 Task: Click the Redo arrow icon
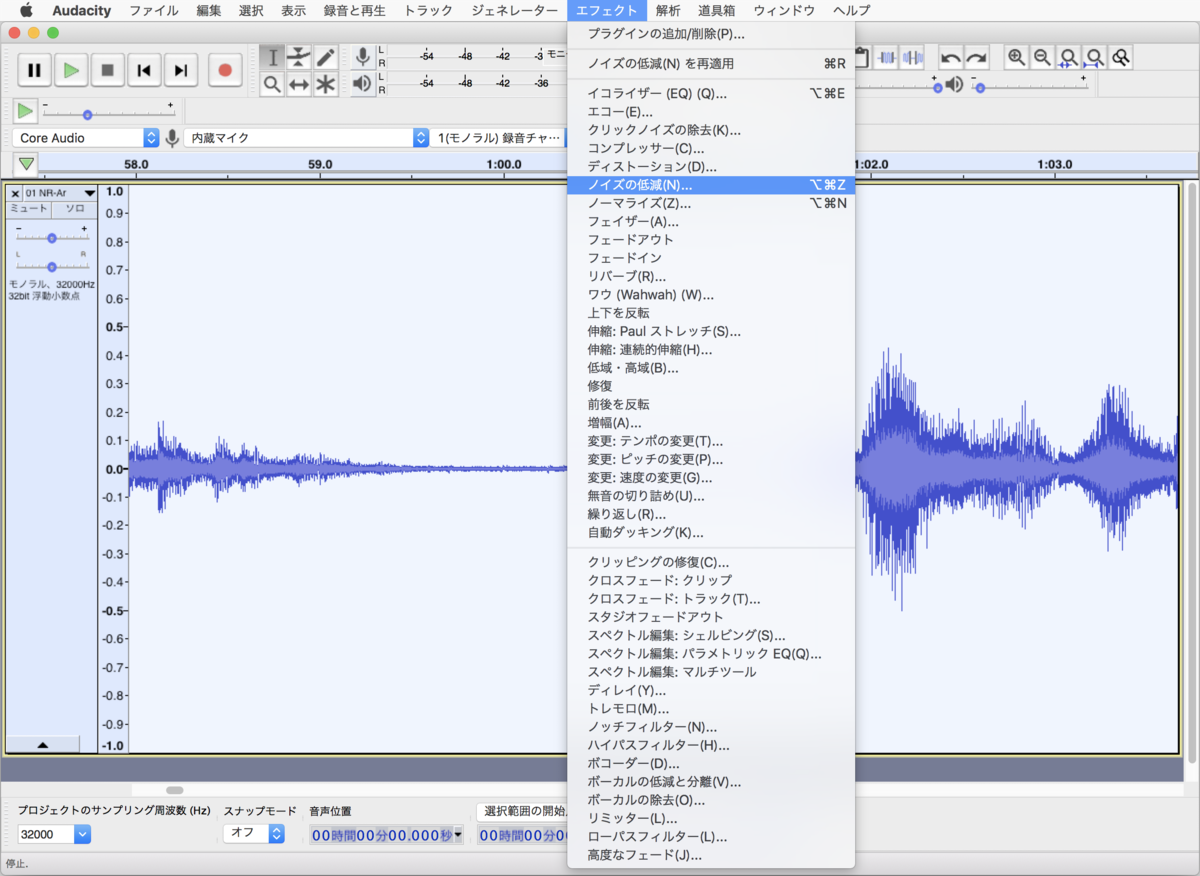click(977, 58)
